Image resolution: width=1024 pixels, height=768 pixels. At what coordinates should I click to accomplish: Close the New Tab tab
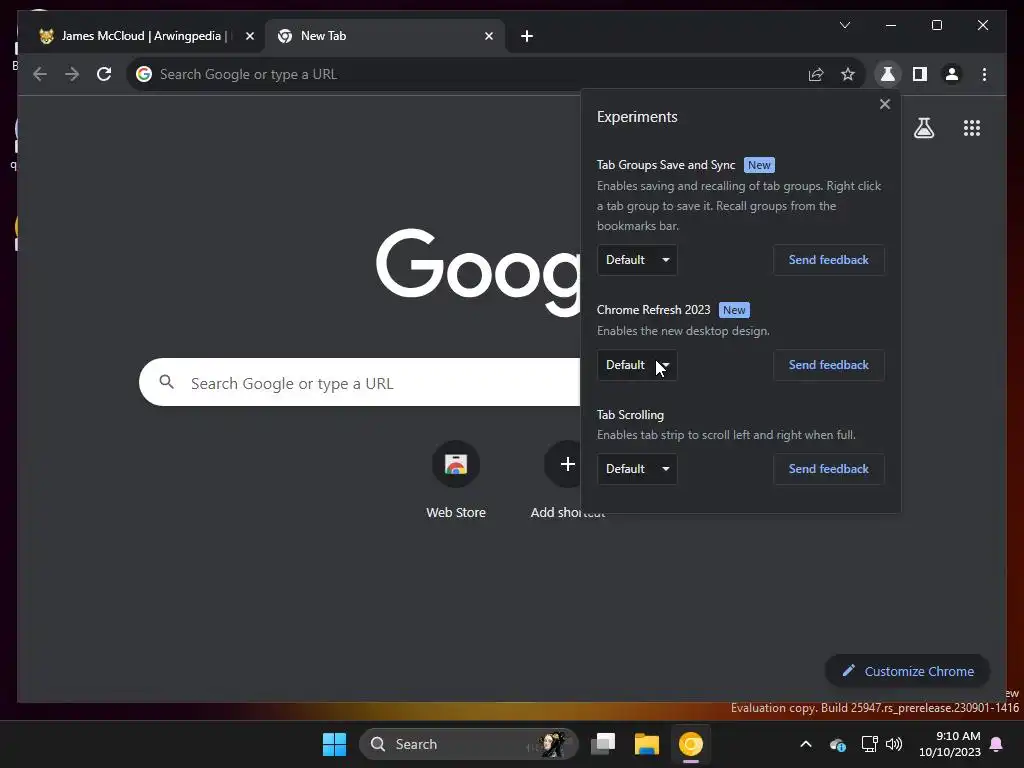point(488,36)
